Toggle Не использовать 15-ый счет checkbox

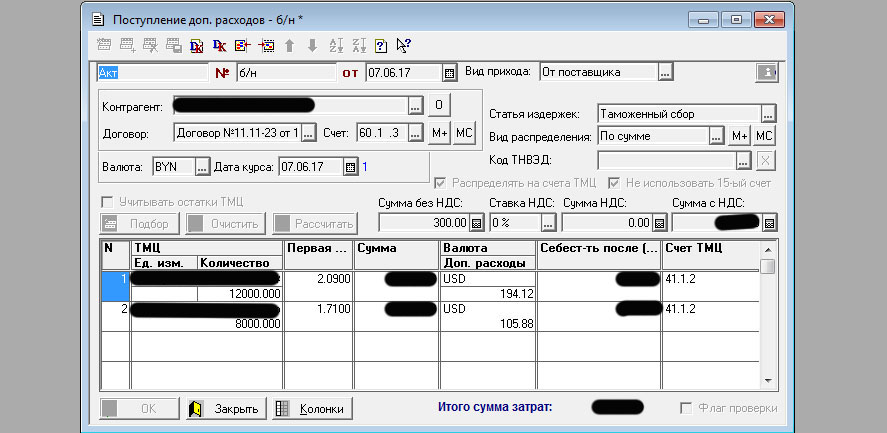[612, 183]
